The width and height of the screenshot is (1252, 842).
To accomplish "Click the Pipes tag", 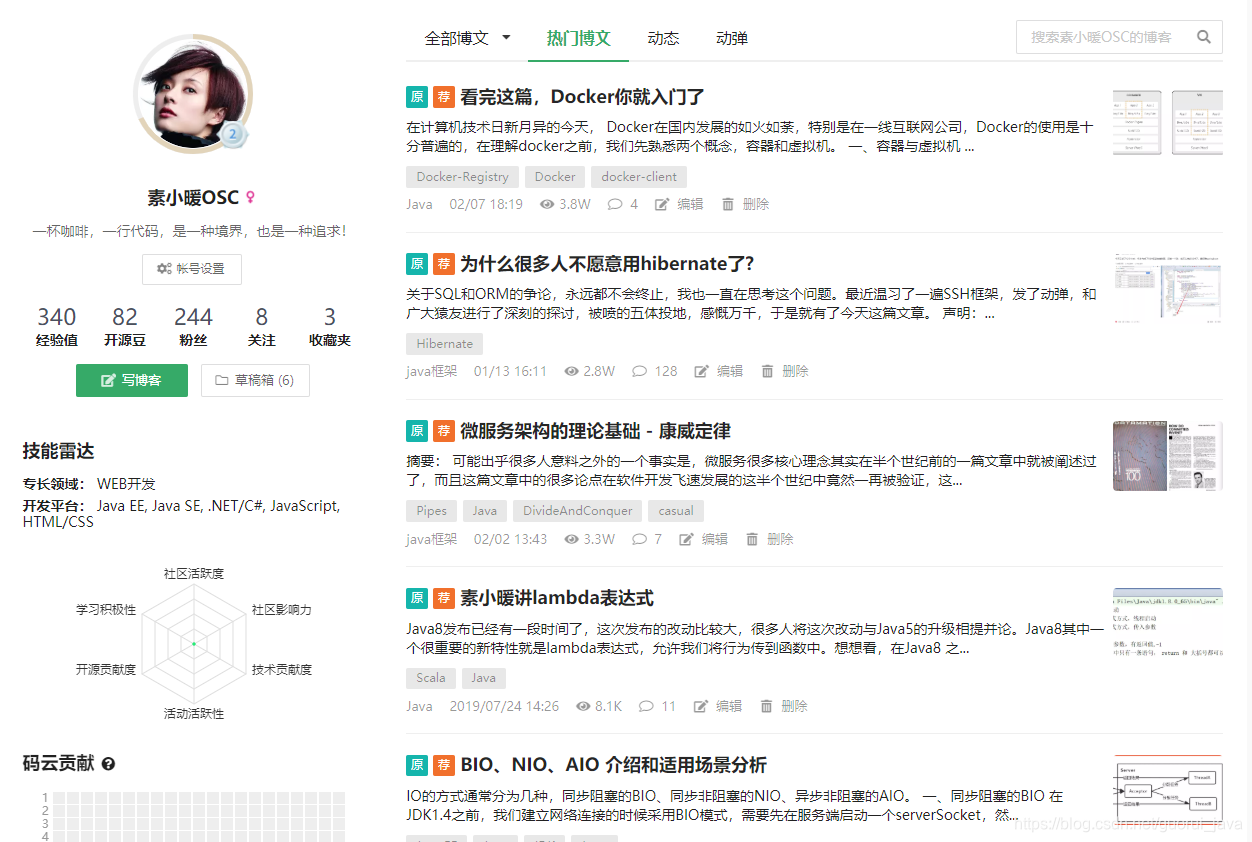I will tap(432, 511).
